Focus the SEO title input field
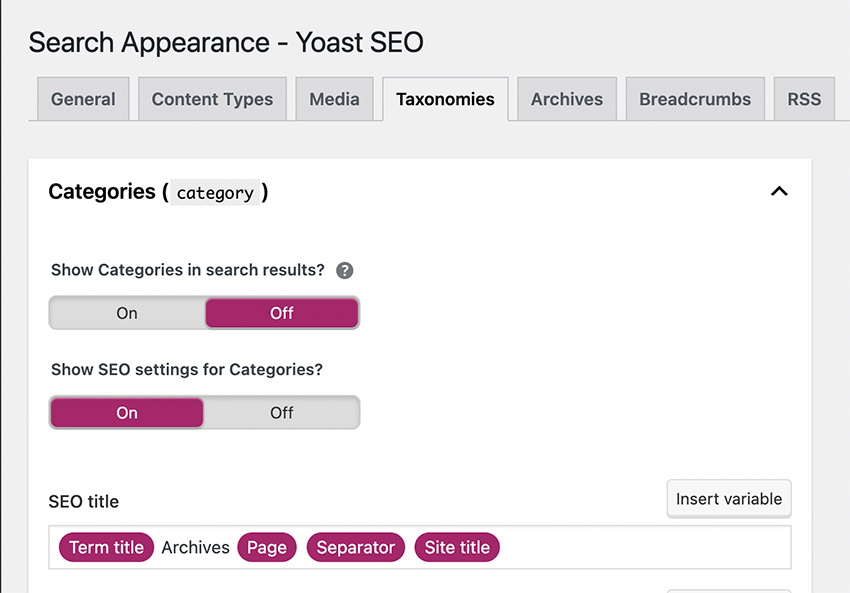Screen dimensions: 850x593 (x=420, y=547)
